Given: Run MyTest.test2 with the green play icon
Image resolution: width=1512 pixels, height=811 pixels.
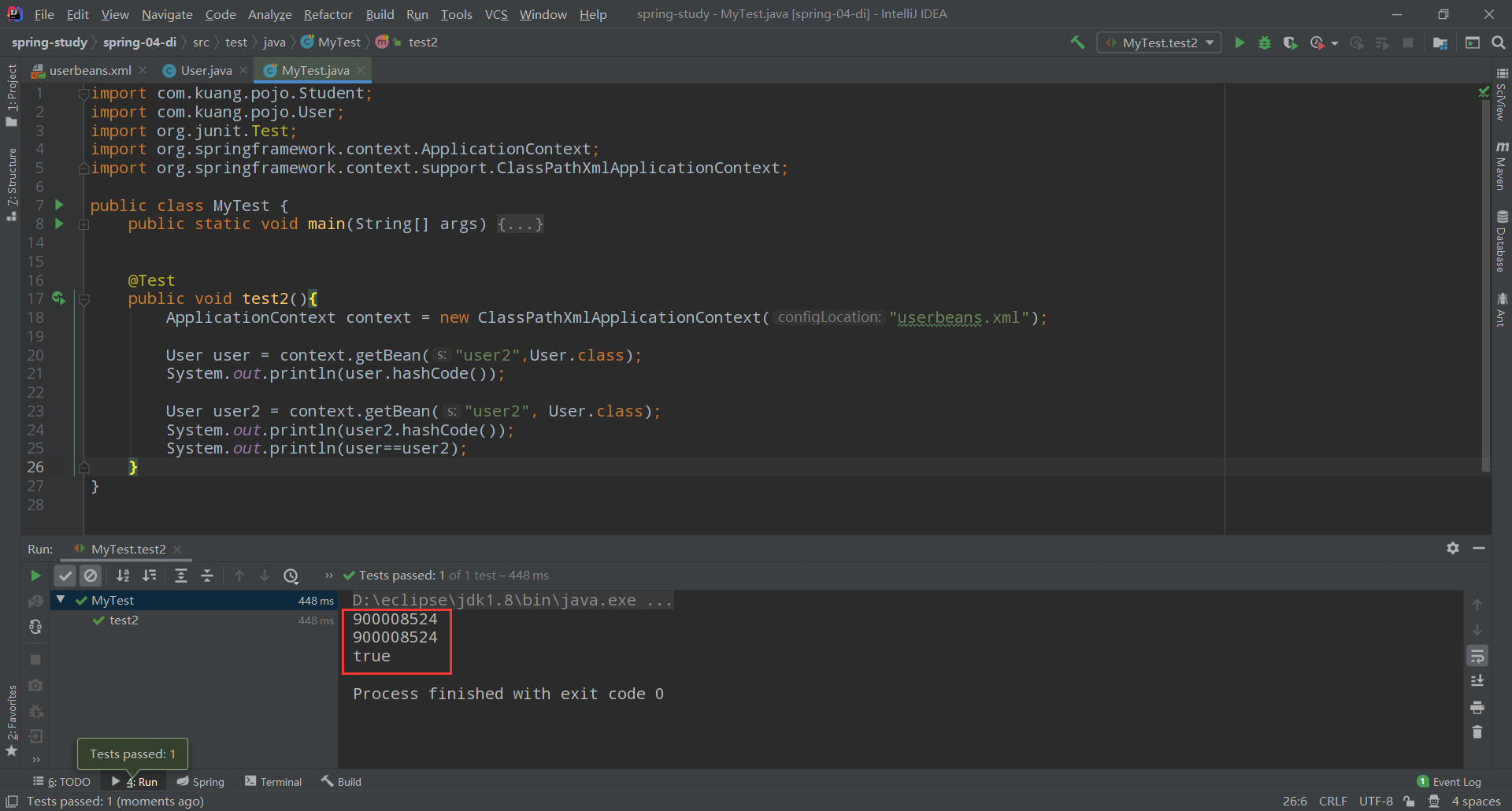Looking at the screenshot, I should [1240, 43].
